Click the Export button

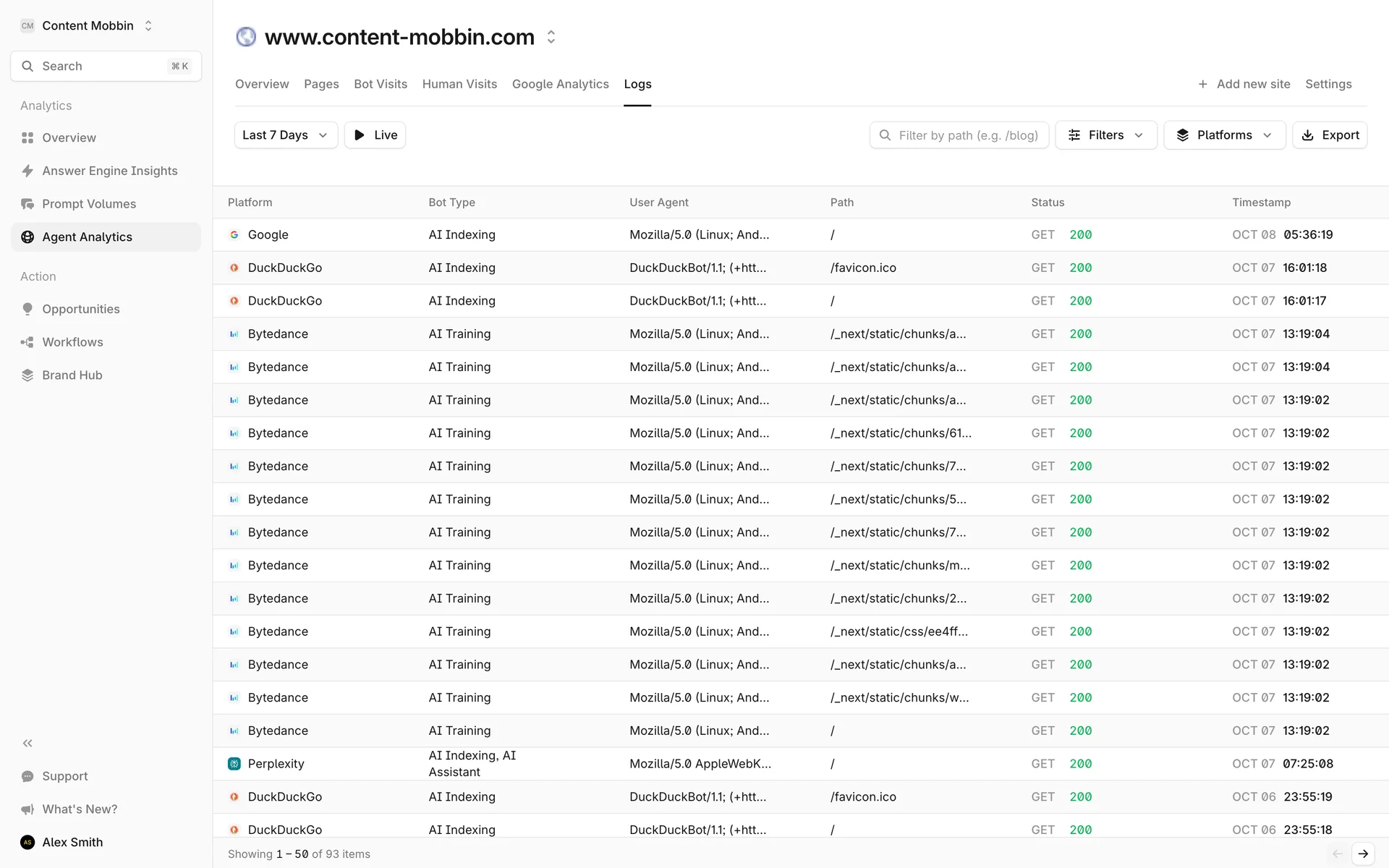coord(1330,135)
